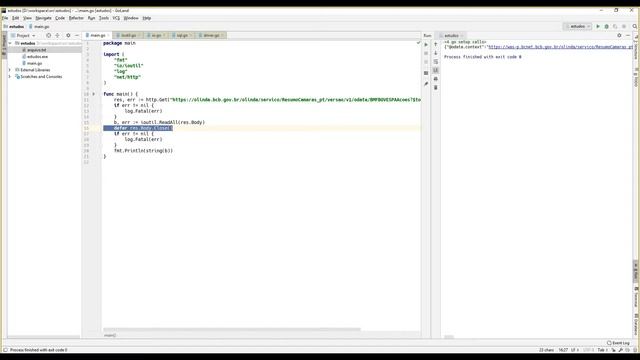Start debugging with the bug icon in the toolbar
This screenshot has height=360, width=640.
607,26
